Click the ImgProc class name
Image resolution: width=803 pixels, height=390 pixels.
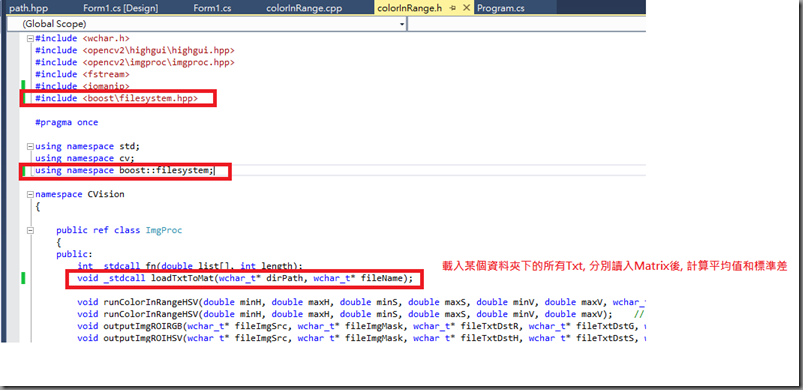coord(164,230)
